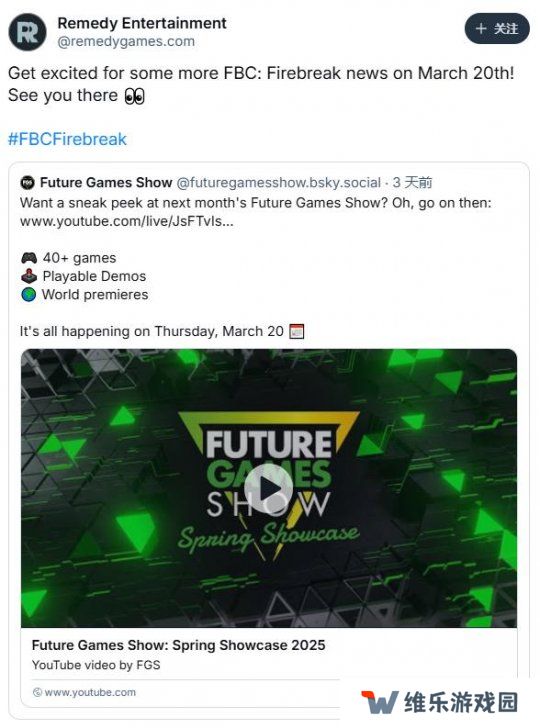Open the @remedygames.com handle
This screenshot has width=540, height=728.
point(126,41)
